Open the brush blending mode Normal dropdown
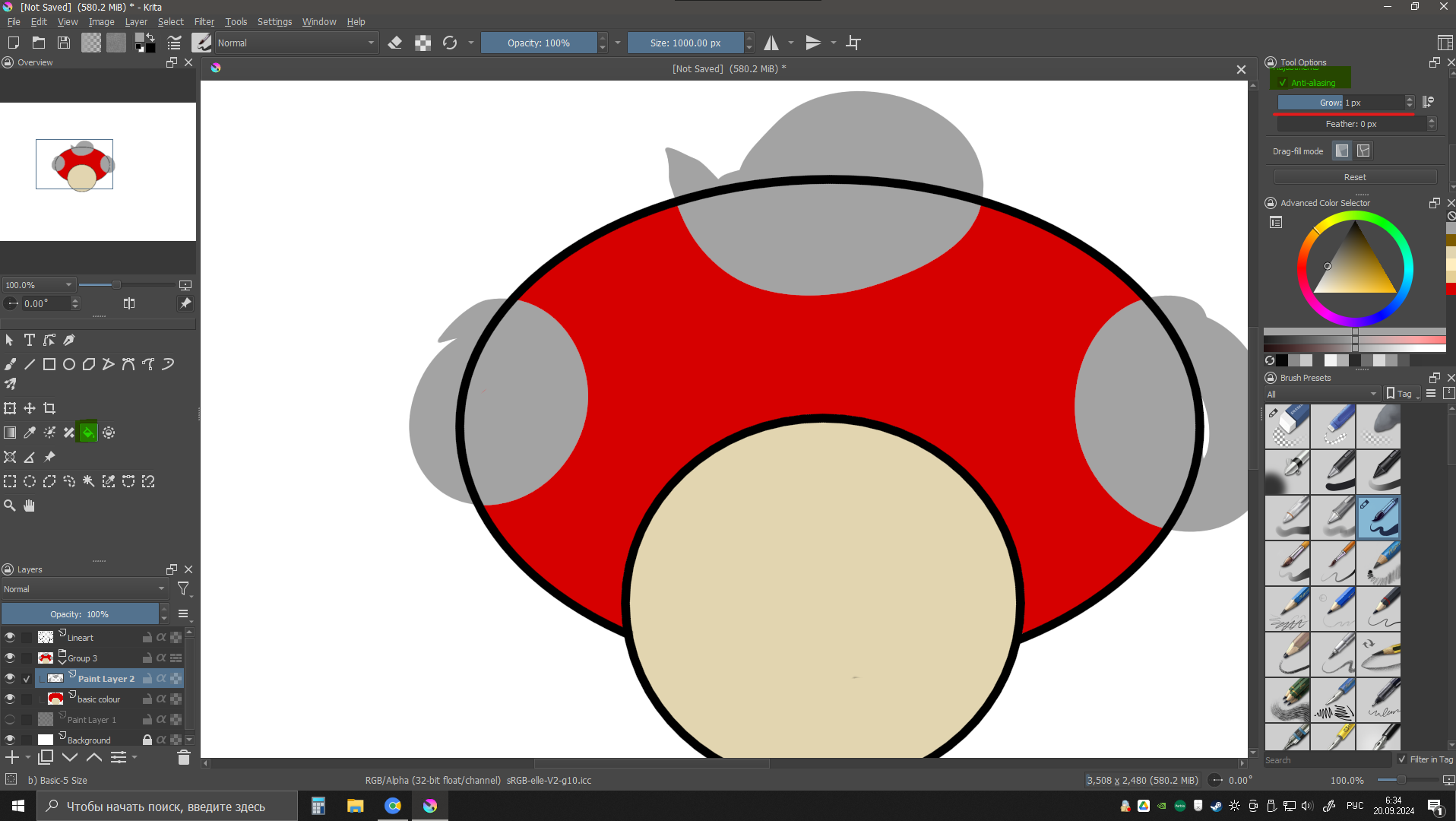This screenshot has width=1456, height=821. (296, 43)
